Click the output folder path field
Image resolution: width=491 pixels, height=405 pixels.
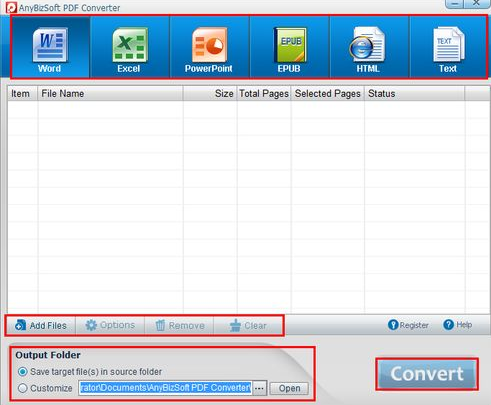[165, 388]
